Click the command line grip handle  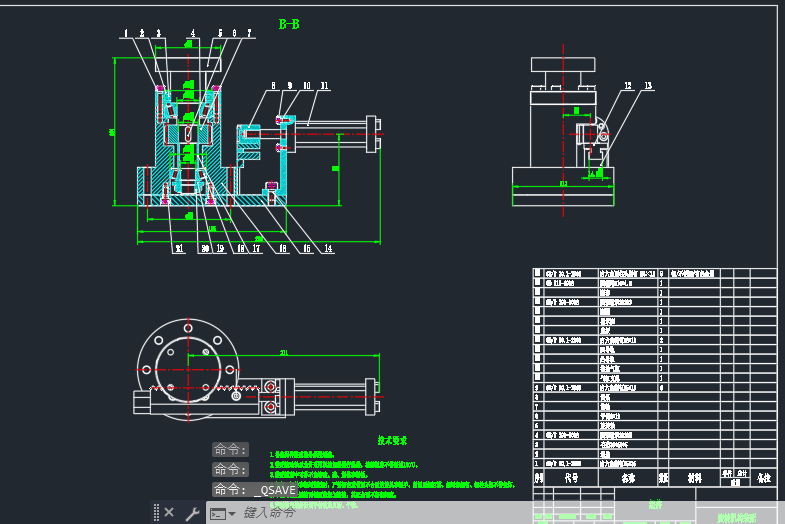click(x=156, y=512)
